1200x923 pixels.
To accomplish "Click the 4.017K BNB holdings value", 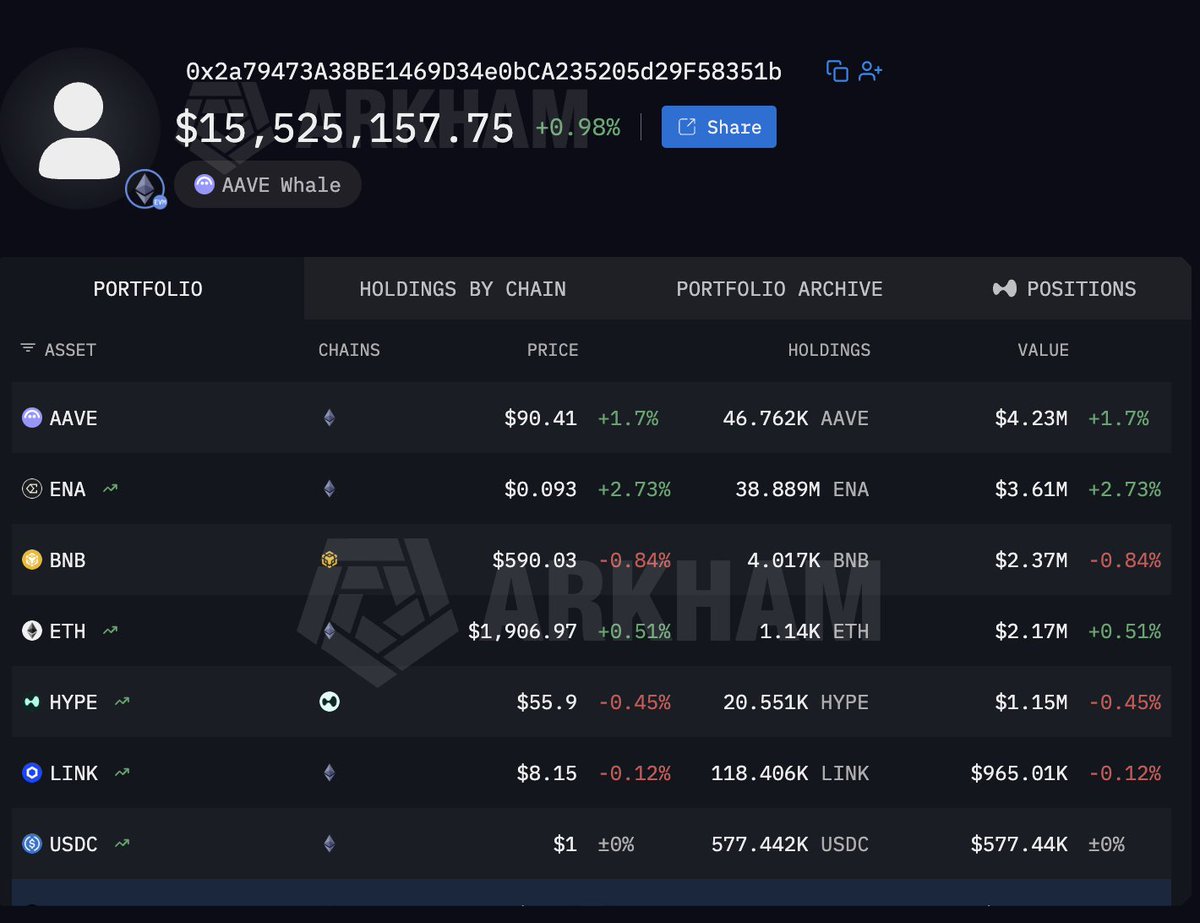I will tap(808, 560).
